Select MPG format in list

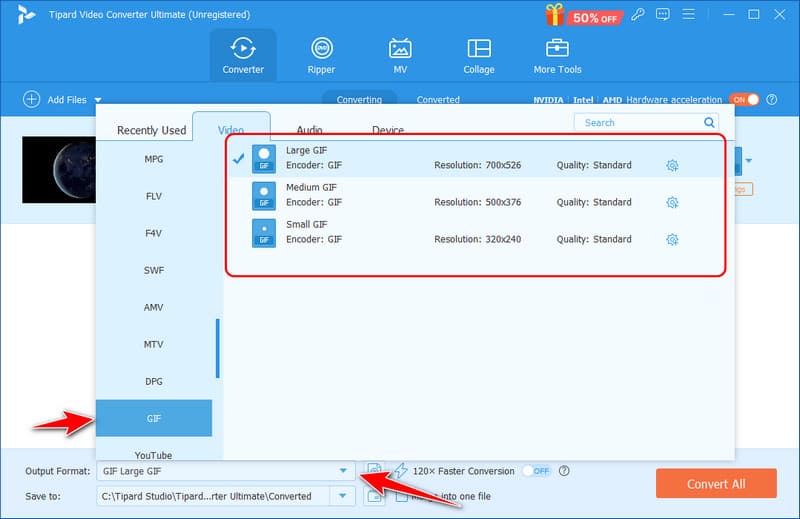(x=154, y=159)
